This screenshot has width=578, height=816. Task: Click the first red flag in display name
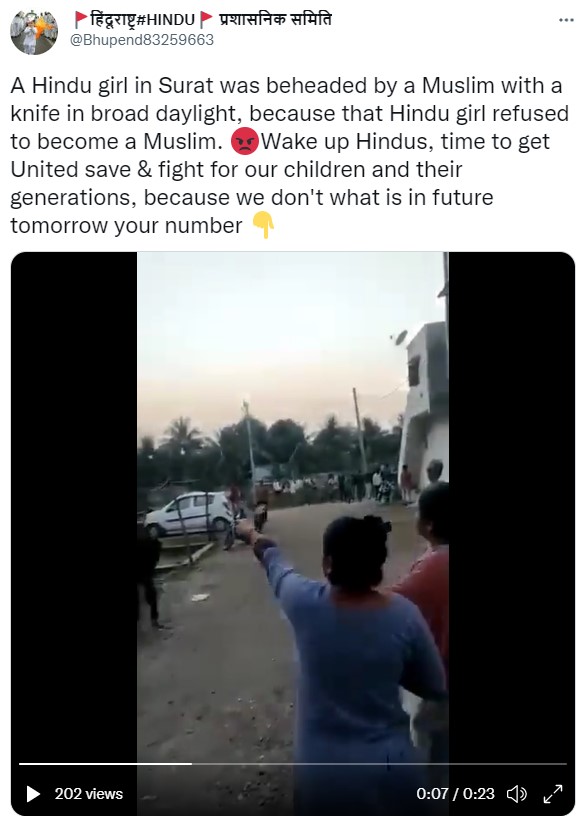tap(81, 20)
